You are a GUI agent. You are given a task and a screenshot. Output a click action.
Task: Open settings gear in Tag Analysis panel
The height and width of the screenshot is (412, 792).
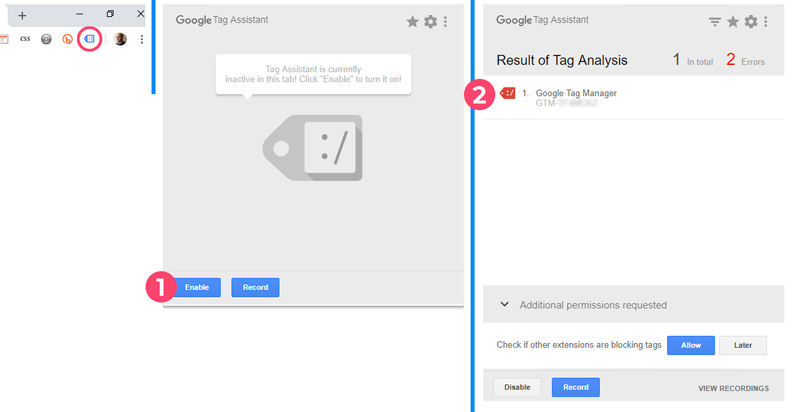[x=751, y=21]
